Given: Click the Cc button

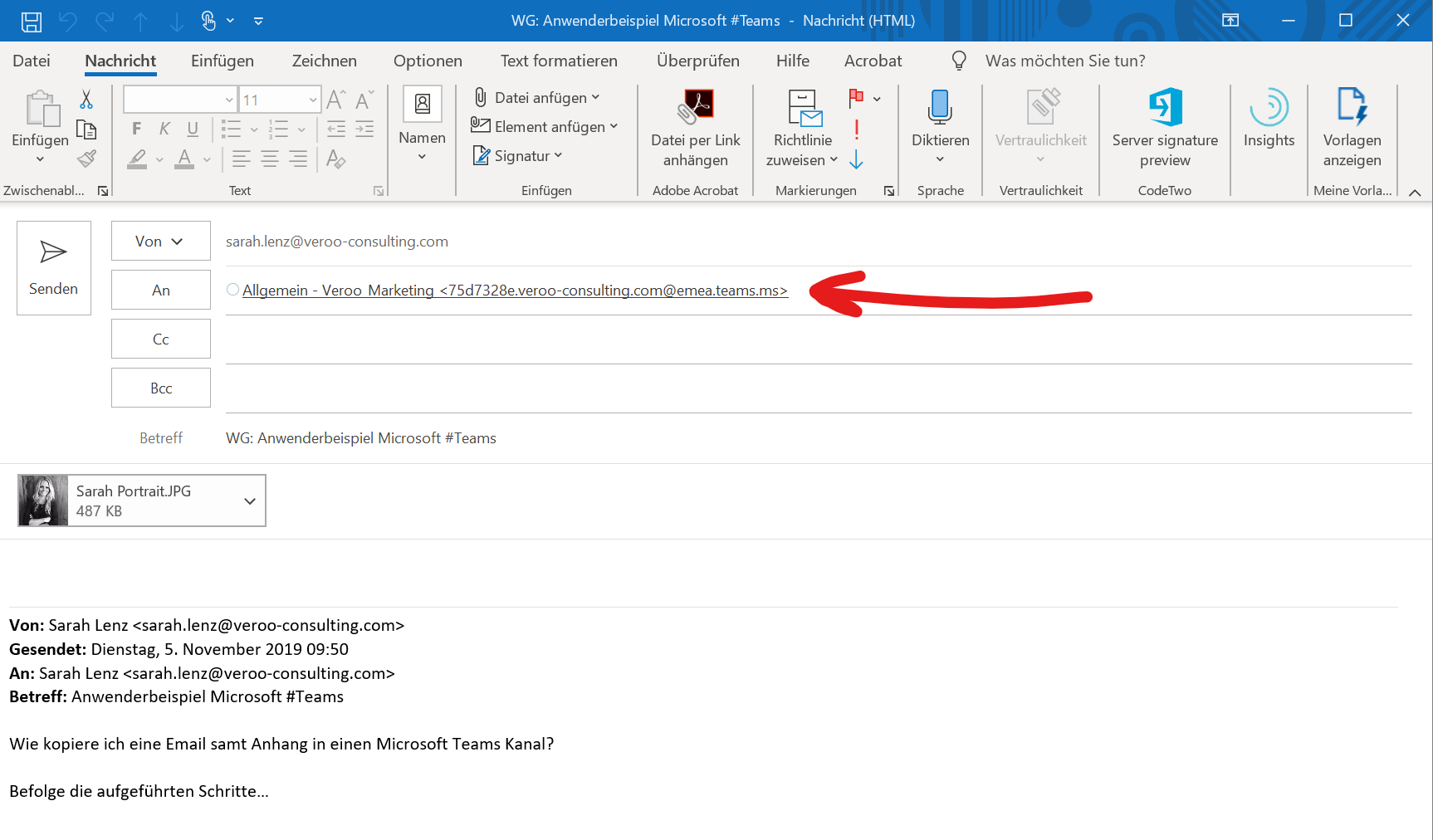Looking at the screenshot, I should point(161,339).
